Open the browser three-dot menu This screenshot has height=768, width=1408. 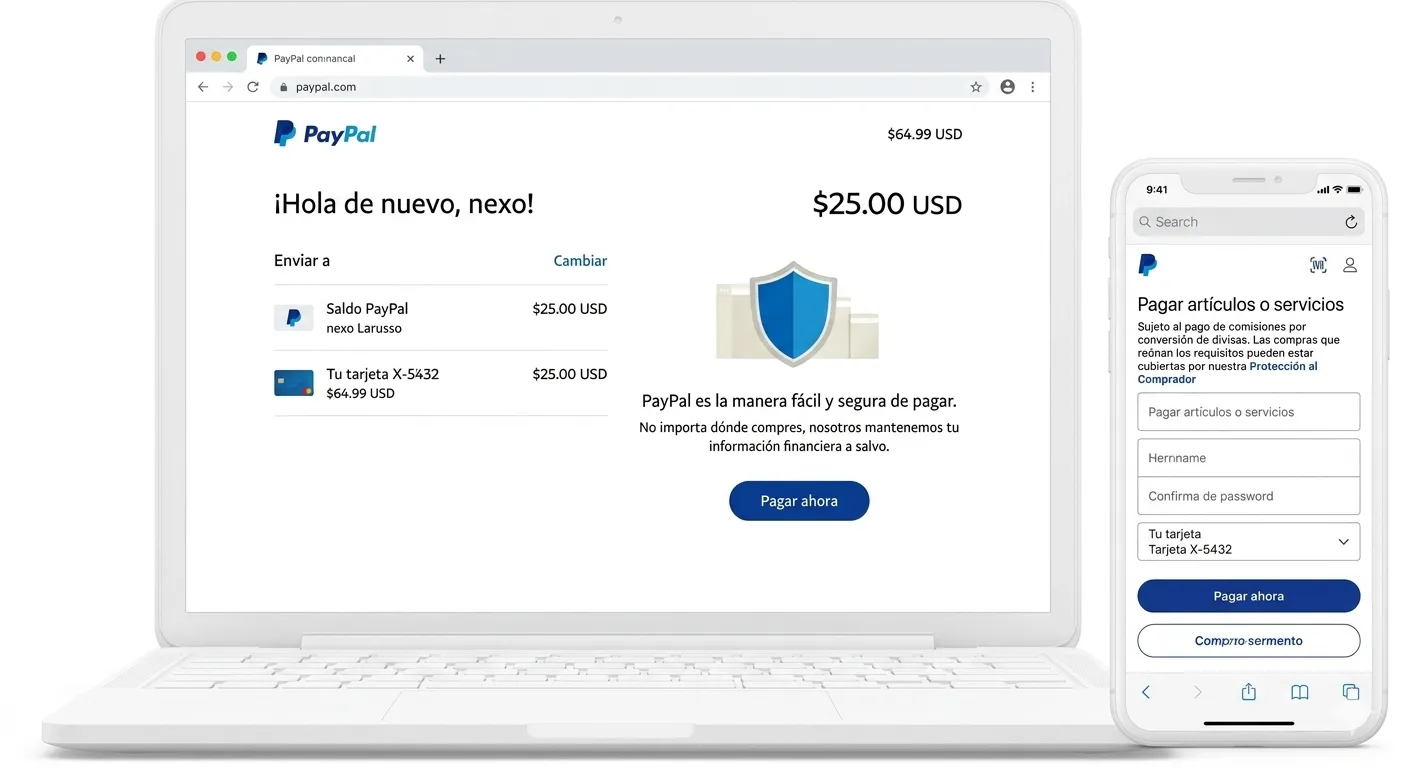pyautogui.click(x=1033, y=87)
